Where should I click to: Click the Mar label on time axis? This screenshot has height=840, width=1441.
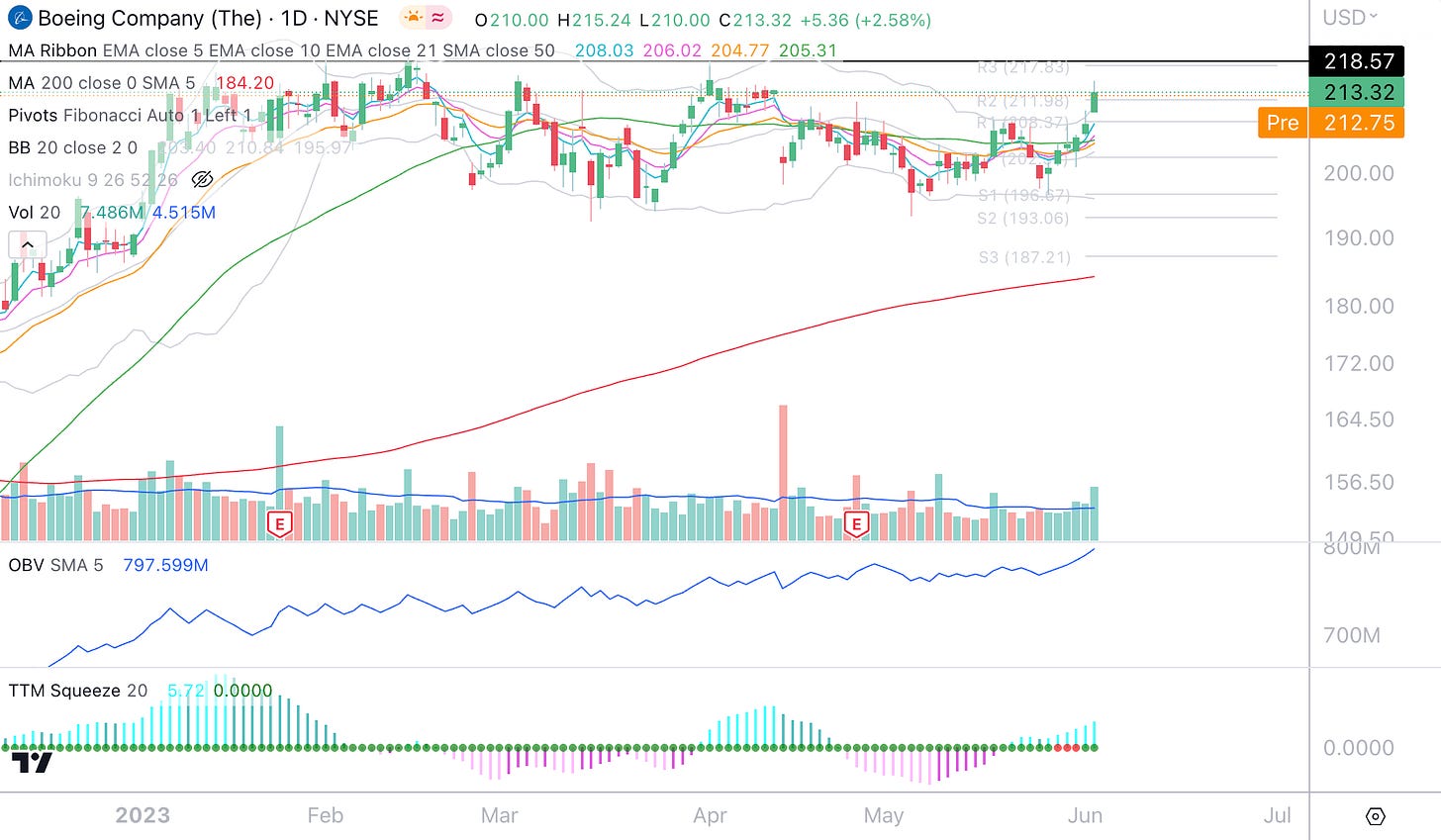click(499, 815)
